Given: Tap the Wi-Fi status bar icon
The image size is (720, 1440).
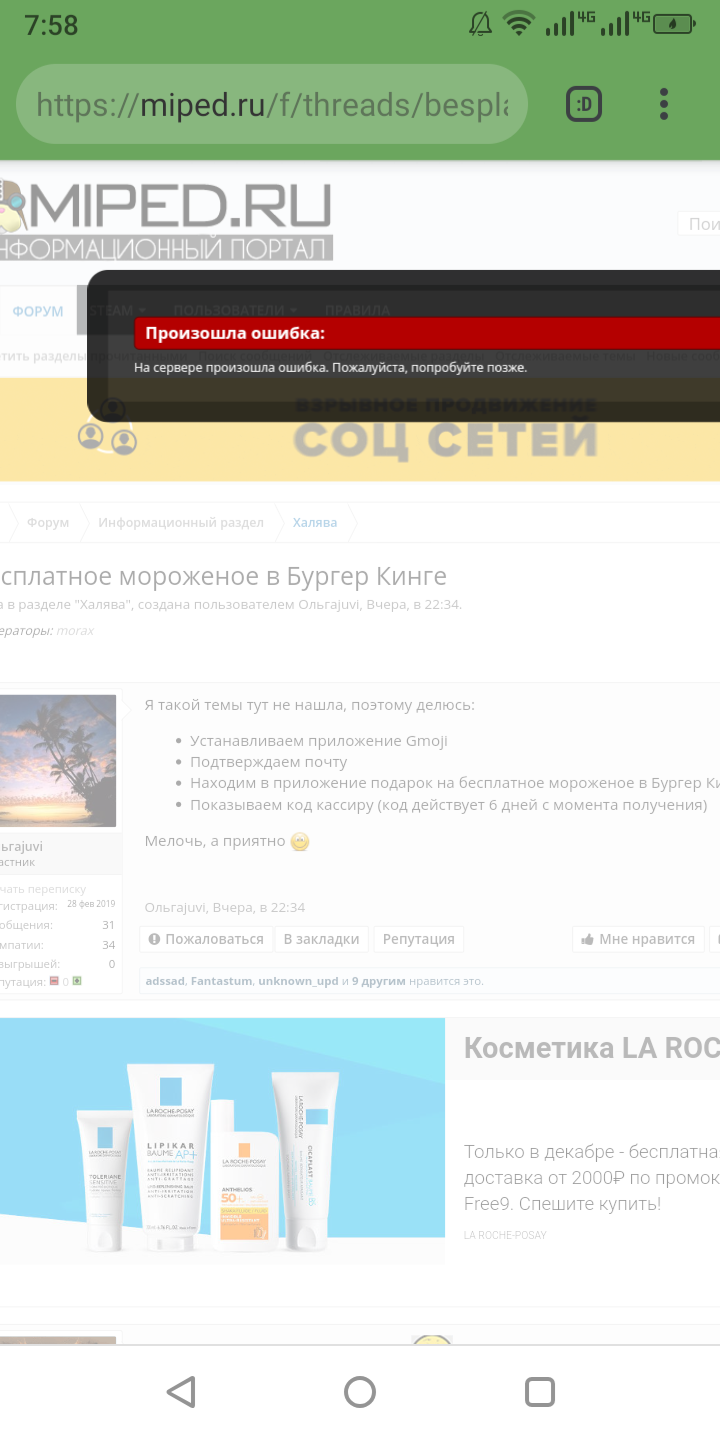Looking at the screenshot, I should coord(519,24).
